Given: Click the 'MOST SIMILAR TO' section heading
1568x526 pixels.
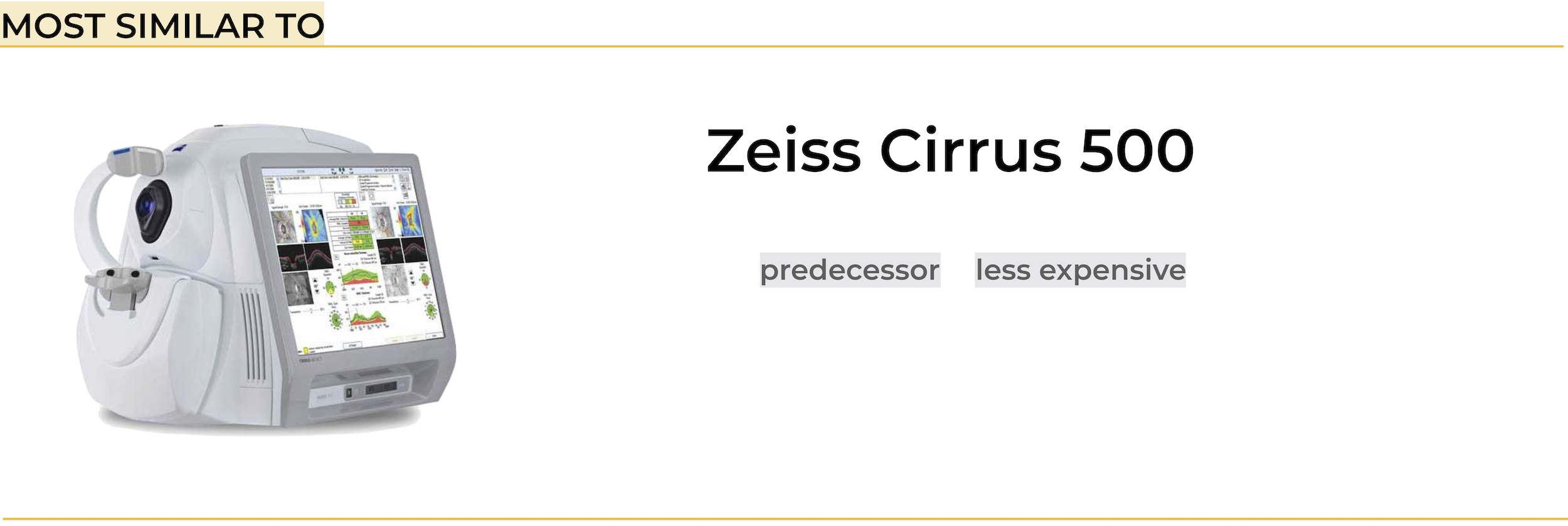Looking at the screenshot, I should 162,25.
